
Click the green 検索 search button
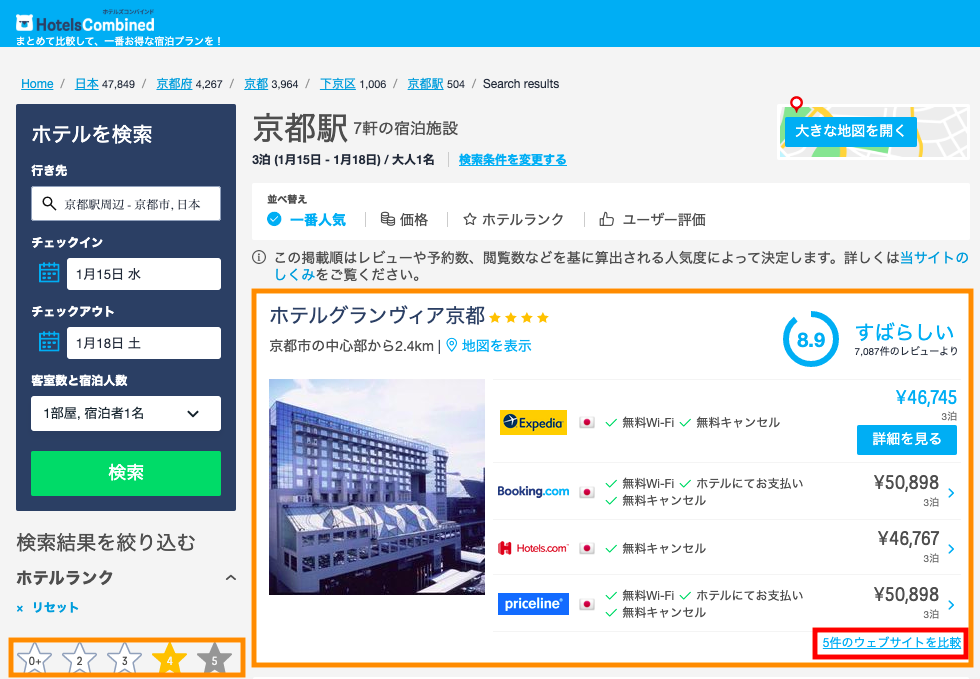click(x=126, y=473)
